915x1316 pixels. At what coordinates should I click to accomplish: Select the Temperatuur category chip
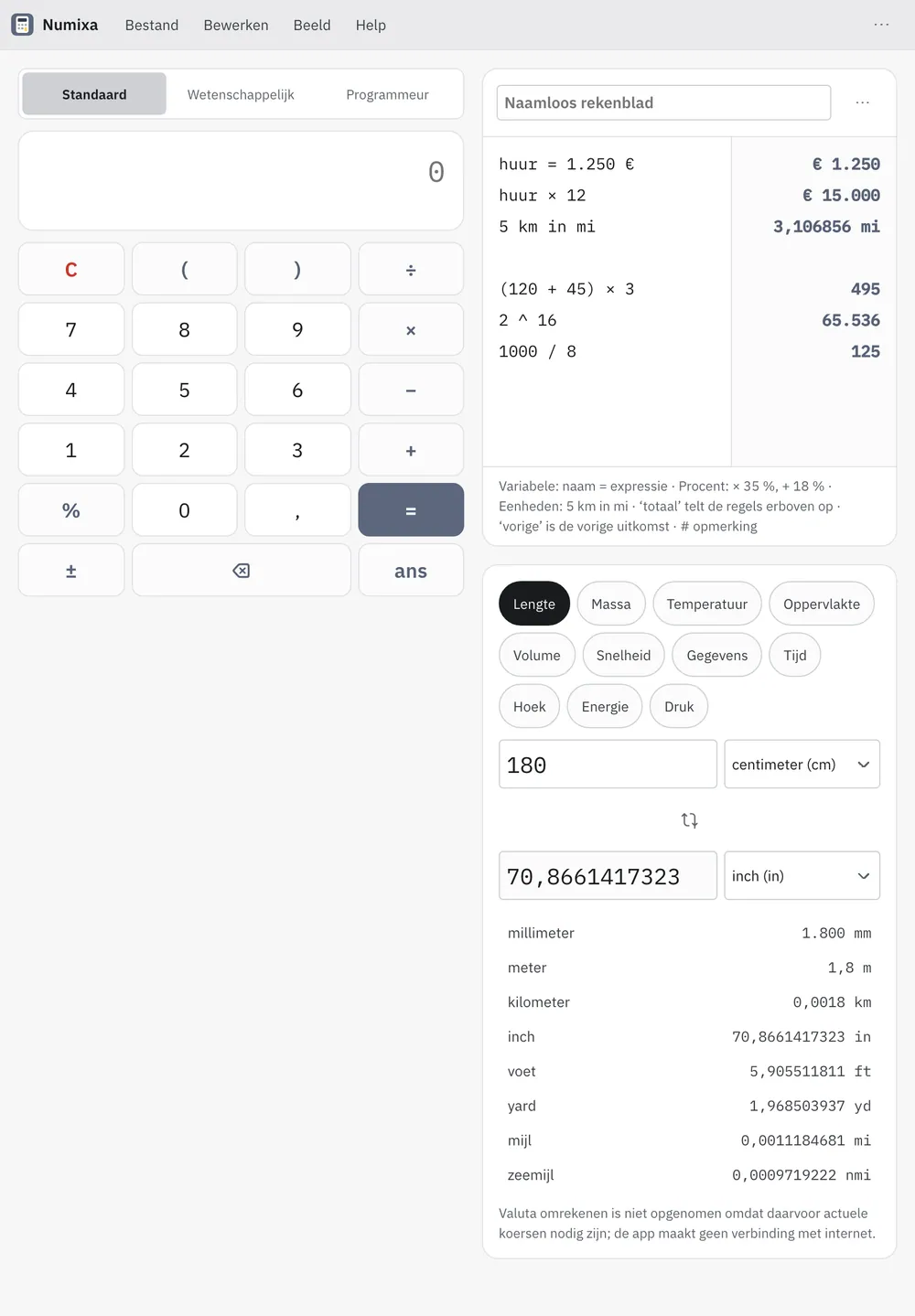[x=707, y=604]
